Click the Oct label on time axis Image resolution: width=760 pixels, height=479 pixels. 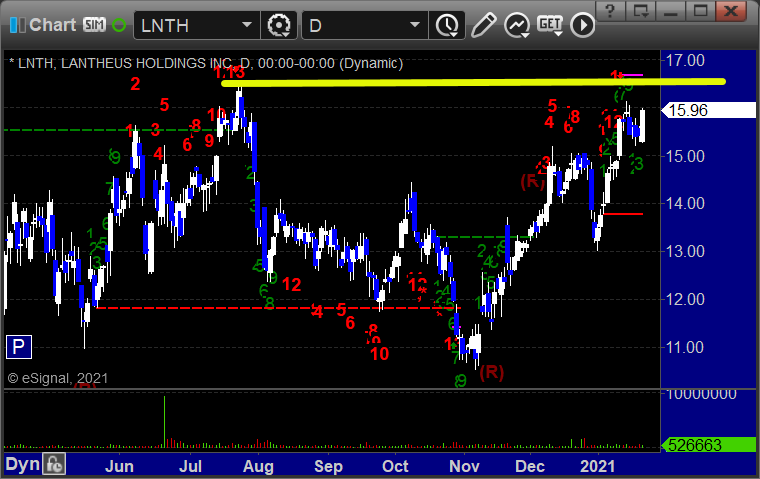pos(395,466)
